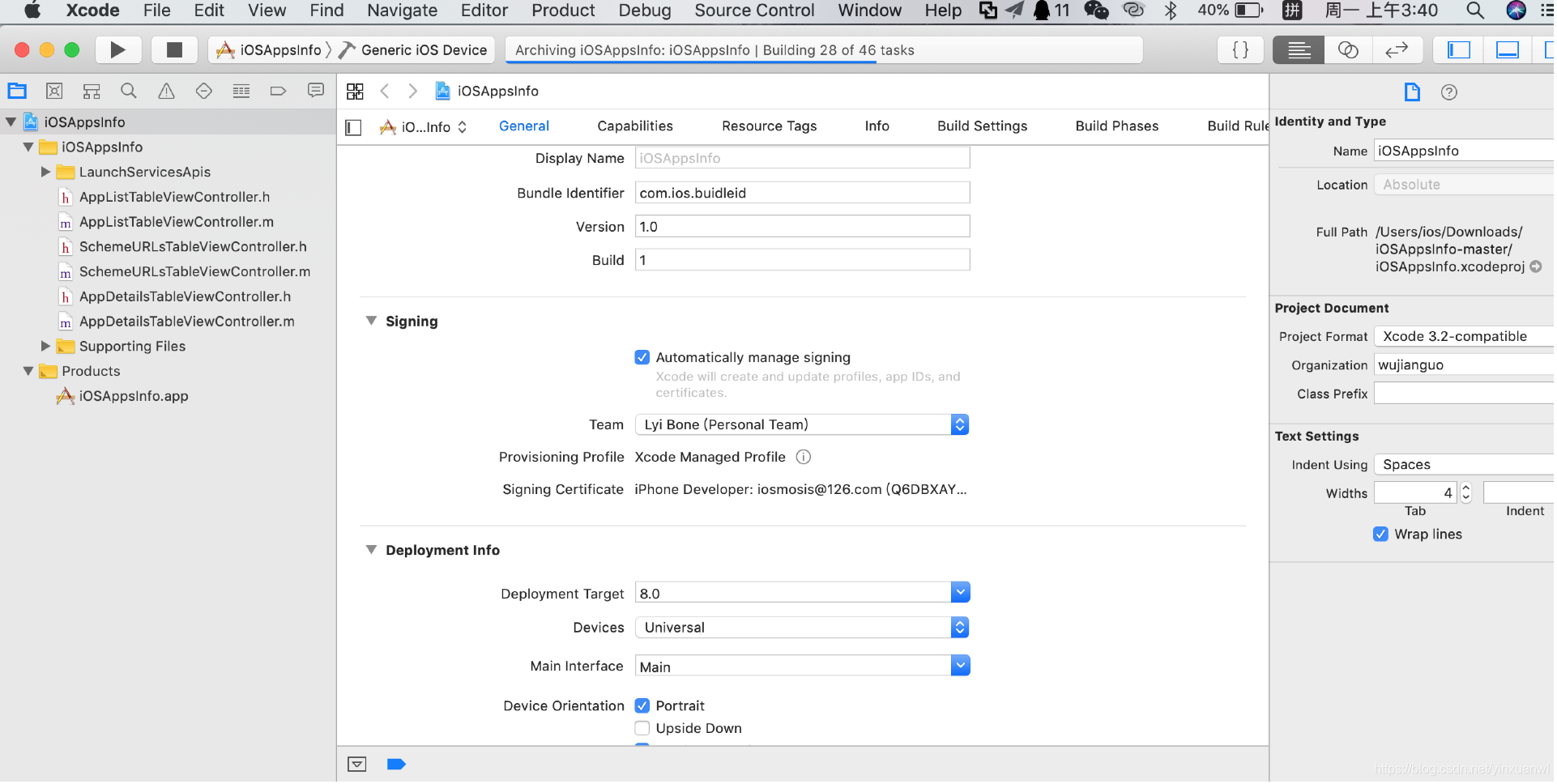The height and width of the screenshot is (784, 1557).
Task: Click the Version input field
Action: pos(802,227)
